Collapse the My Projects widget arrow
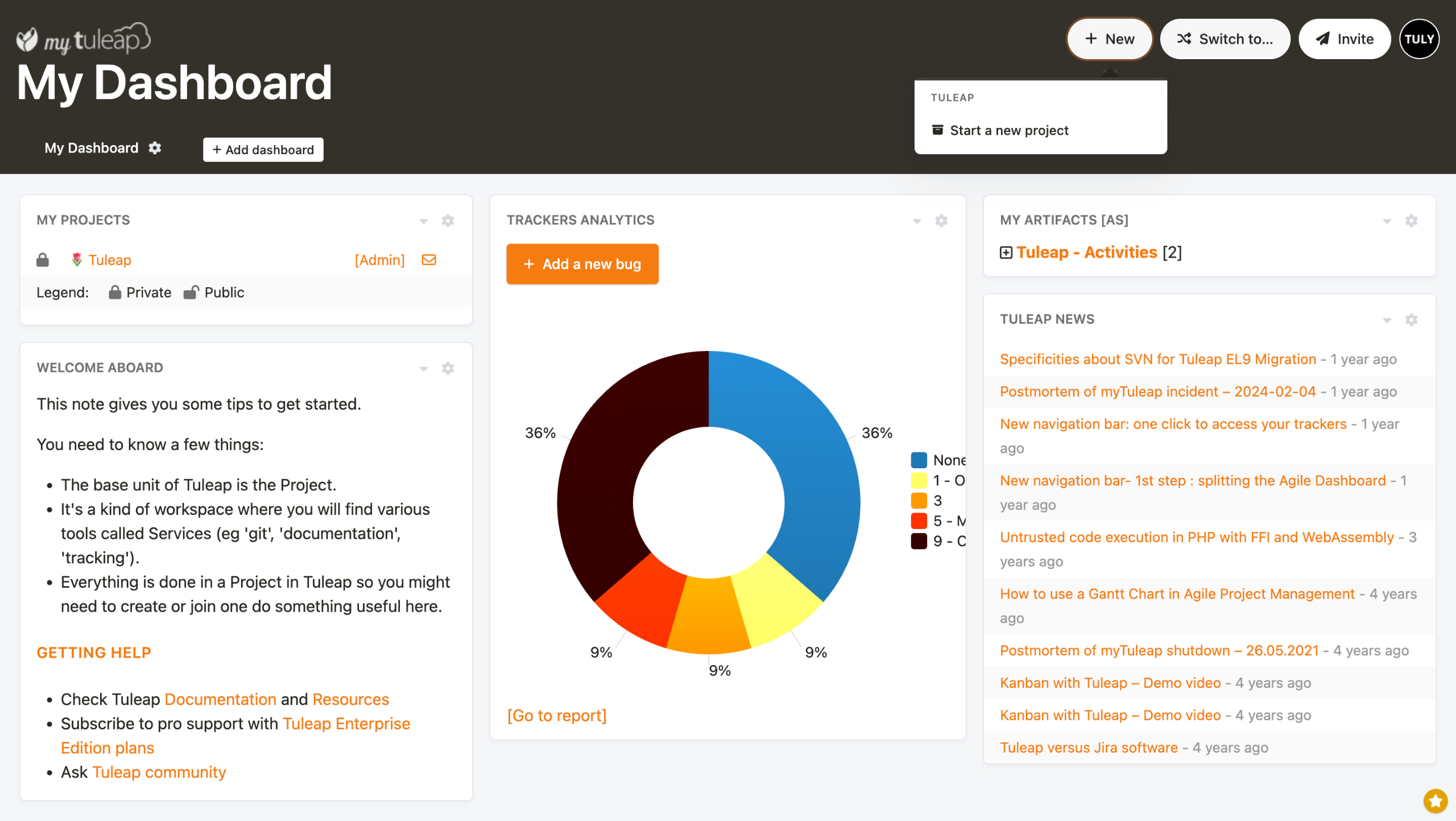The height and width of the screenshot is (821, 1456). point(423,221)
